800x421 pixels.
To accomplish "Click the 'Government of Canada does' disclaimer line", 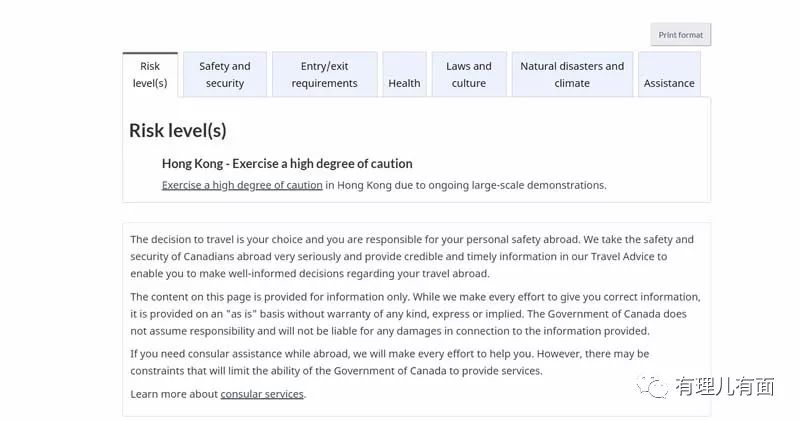I will [408, 314].
